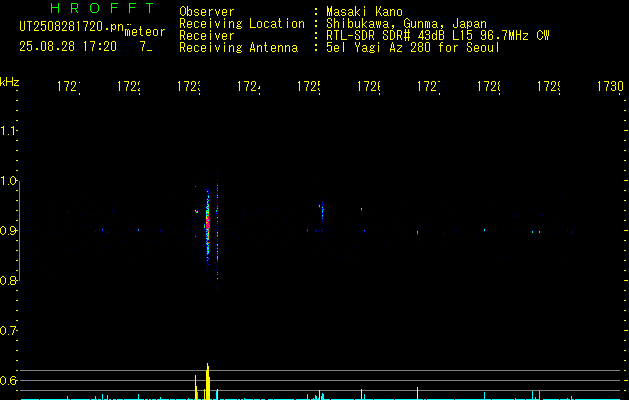The image size is (629, 400).
Task: Select the observer name Masaki Kano
Action: [364, 12]
